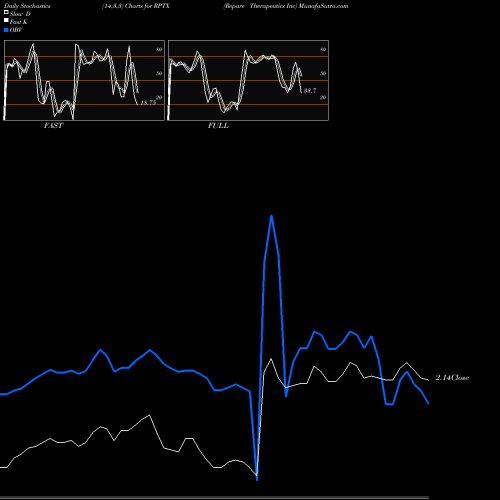Select the 'Fast K' legend label

pos(19,22)
